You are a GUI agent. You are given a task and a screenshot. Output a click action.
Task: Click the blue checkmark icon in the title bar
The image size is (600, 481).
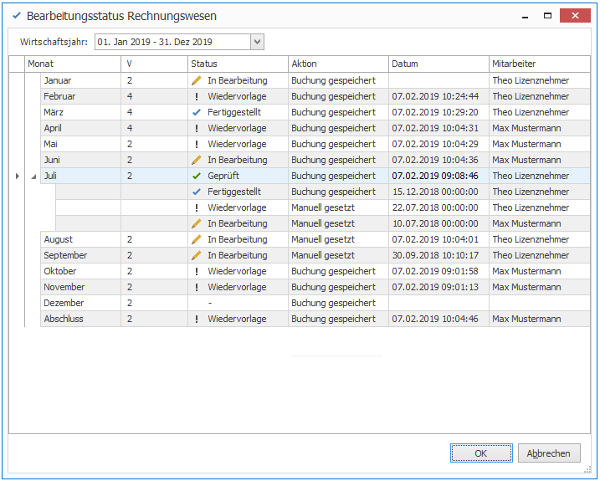point(16,16)
